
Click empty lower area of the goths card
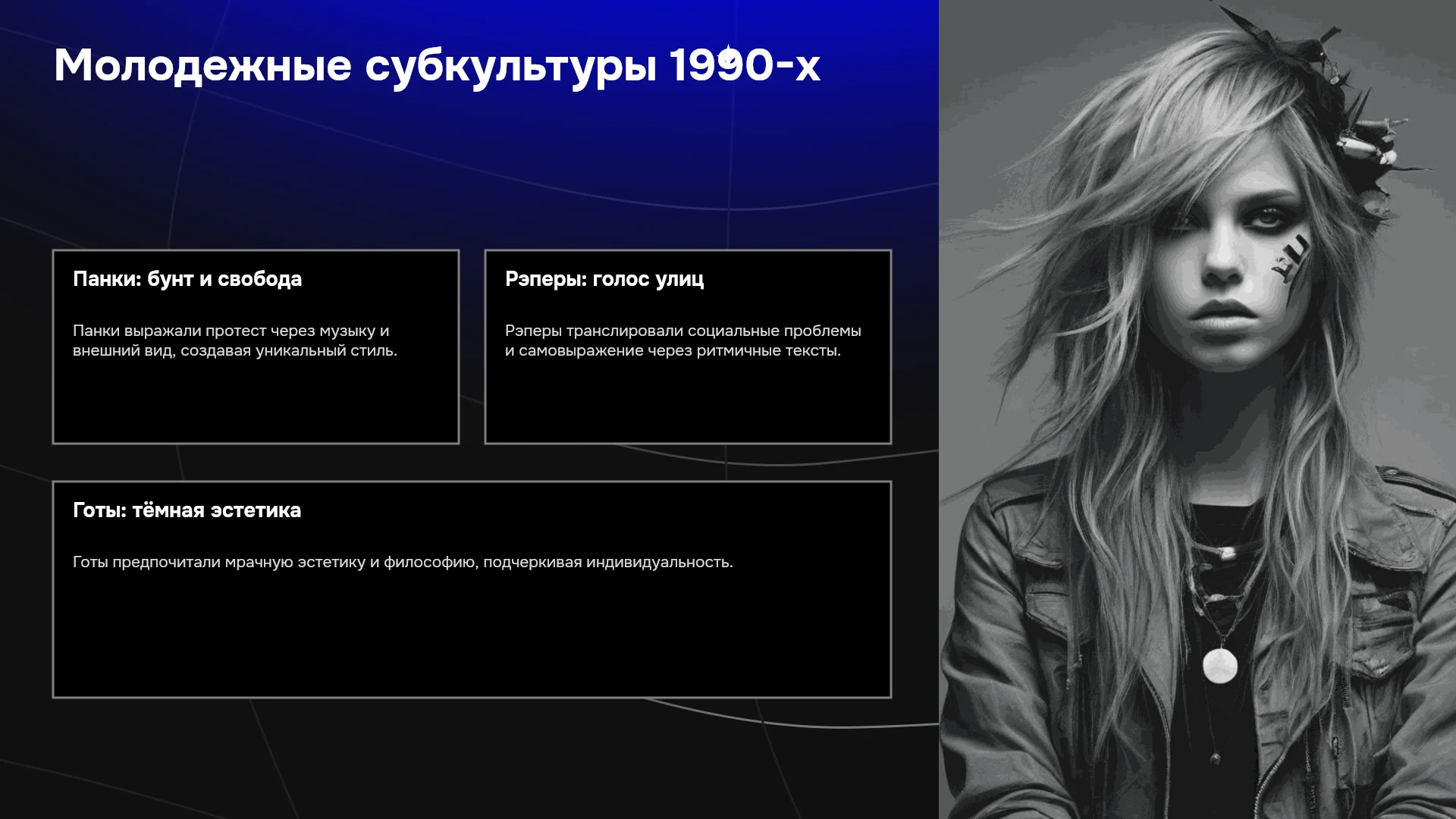pos(472,637)
